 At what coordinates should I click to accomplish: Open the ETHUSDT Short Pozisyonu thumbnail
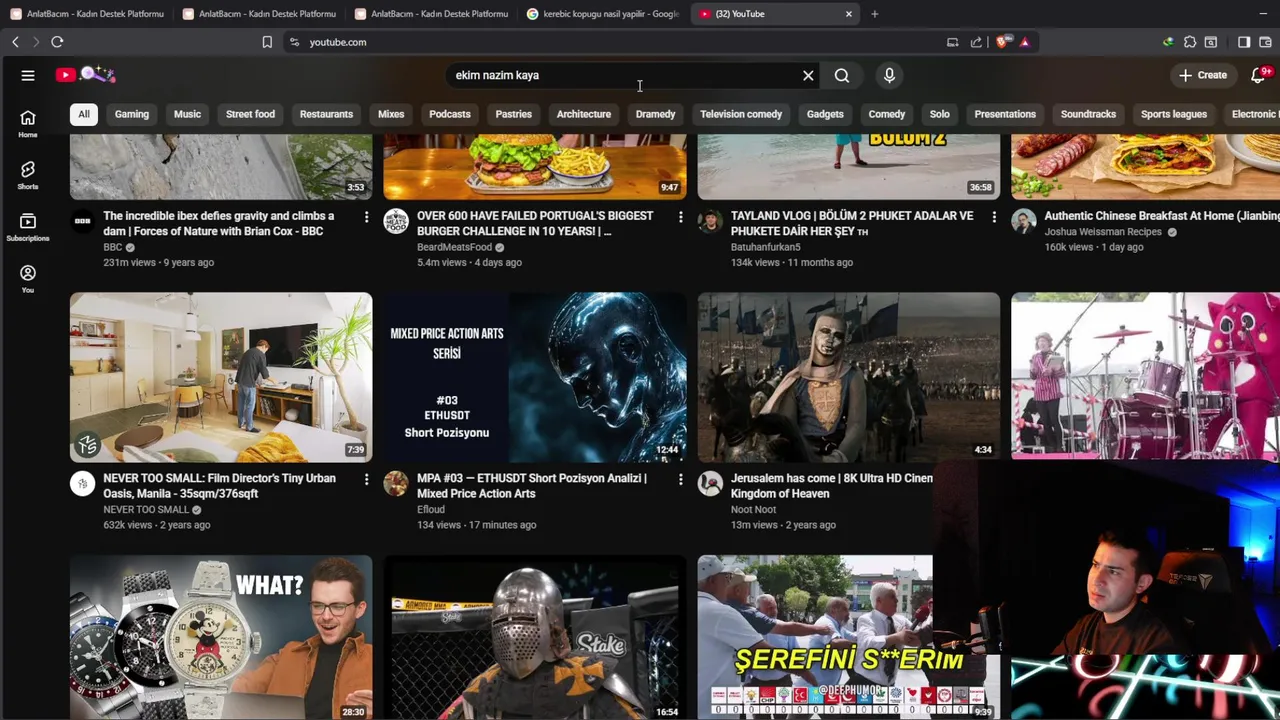pos(535,377)
